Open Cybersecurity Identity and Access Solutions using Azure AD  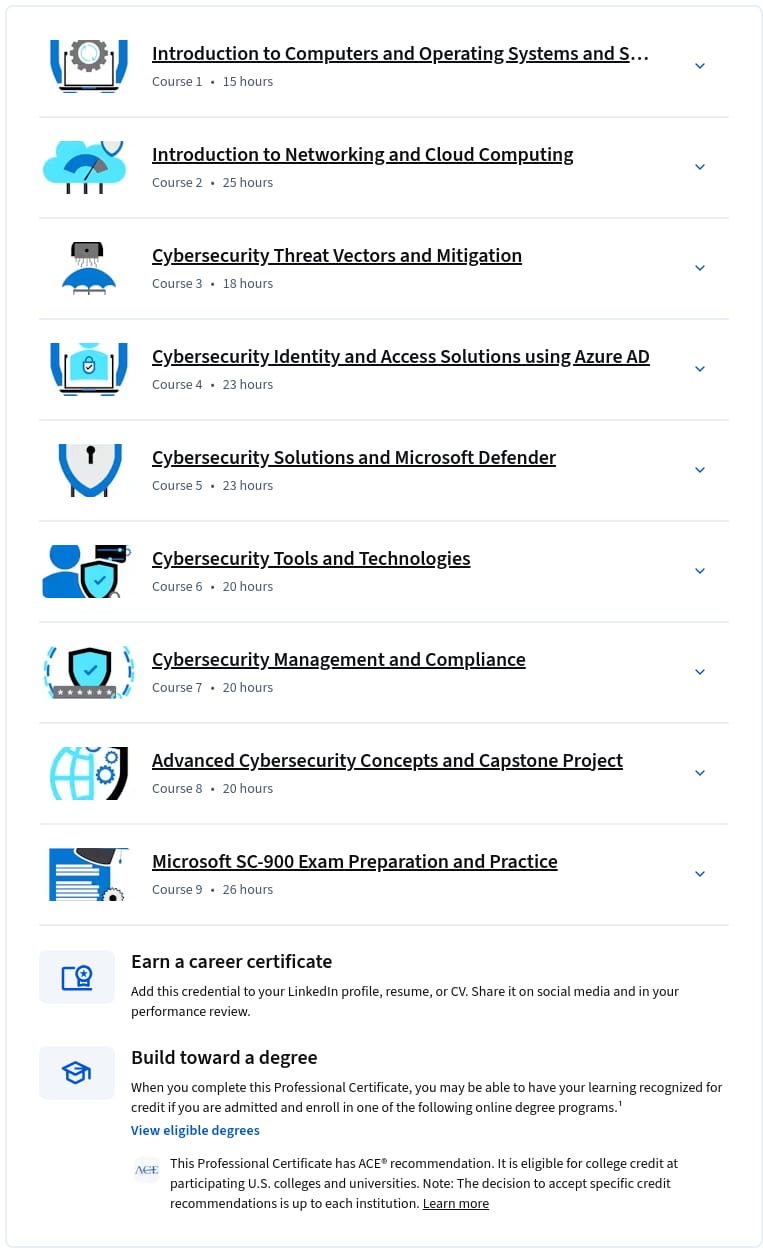coord(401,357)
